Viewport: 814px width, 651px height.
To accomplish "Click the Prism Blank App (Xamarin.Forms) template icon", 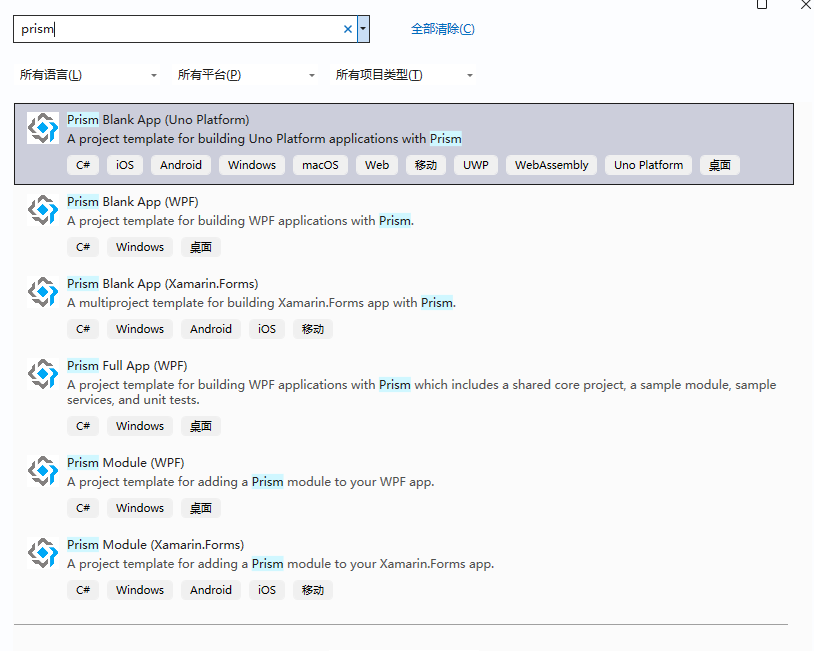I will pyautogui.click(x=43, y=292).
